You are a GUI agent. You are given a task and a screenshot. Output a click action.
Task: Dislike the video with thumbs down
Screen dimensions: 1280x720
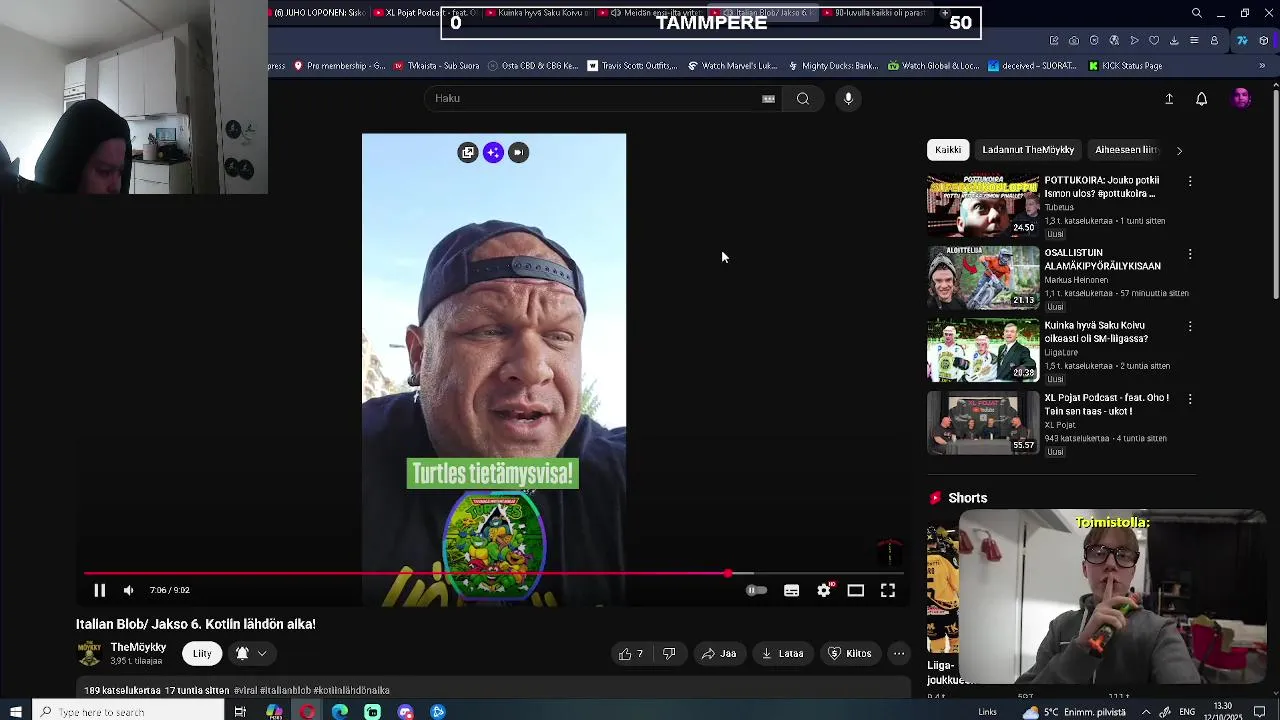tap(669, 654)
